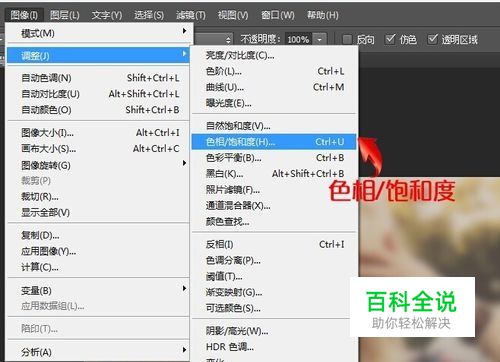Open the 文字(Y) menu

(x=107, y=15)
